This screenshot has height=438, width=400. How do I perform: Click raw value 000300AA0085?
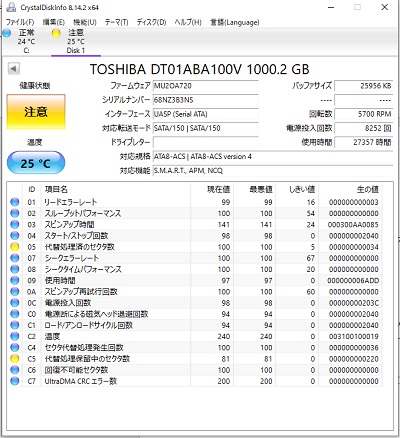(353, 225)
